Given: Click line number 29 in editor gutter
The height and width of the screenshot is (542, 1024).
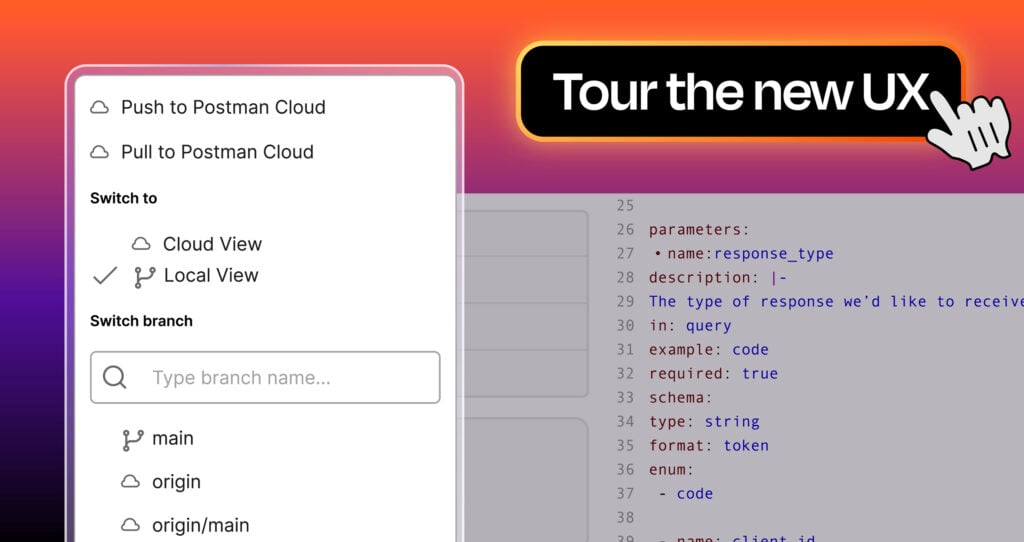Looking at the screenshot, I should pos(625,302).
